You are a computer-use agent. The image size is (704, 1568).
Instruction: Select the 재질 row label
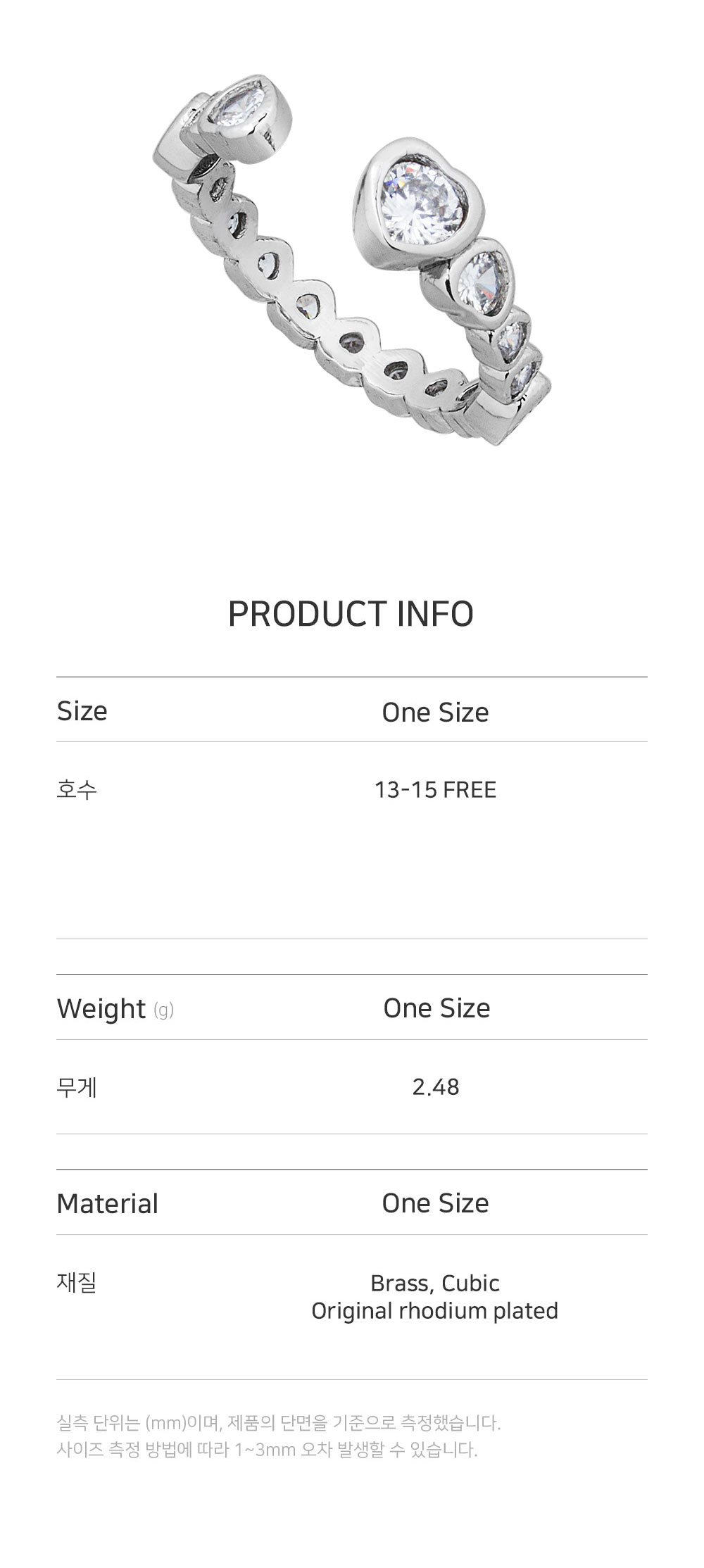77,1282
